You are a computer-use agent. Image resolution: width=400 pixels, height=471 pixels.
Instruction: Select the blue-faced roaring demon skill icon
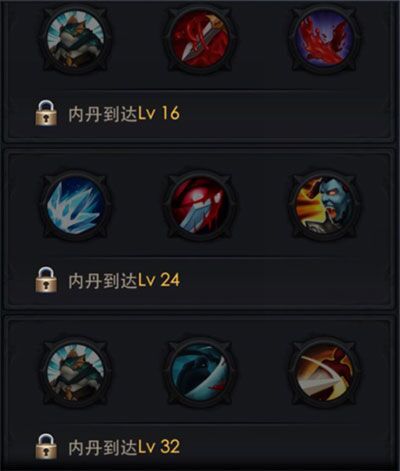324,205
